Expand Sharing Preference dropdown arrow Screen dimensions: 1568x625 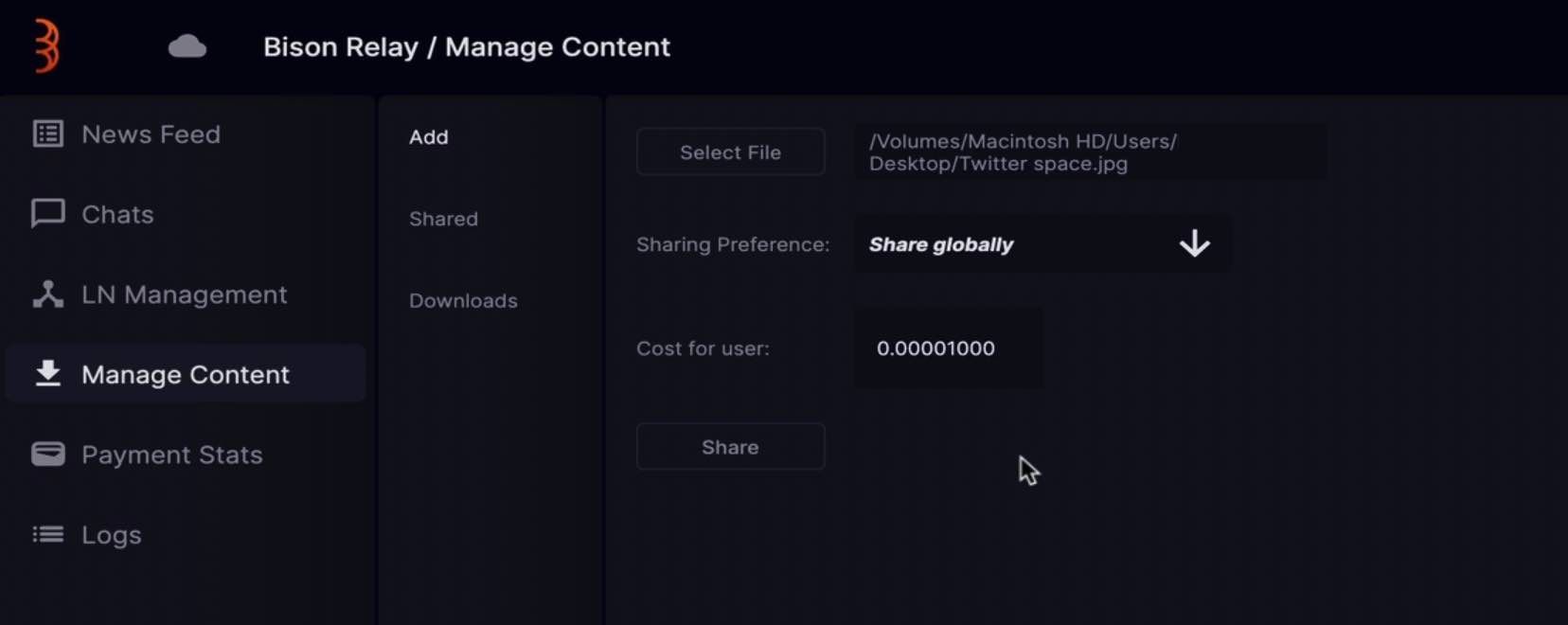(1195, 244)
